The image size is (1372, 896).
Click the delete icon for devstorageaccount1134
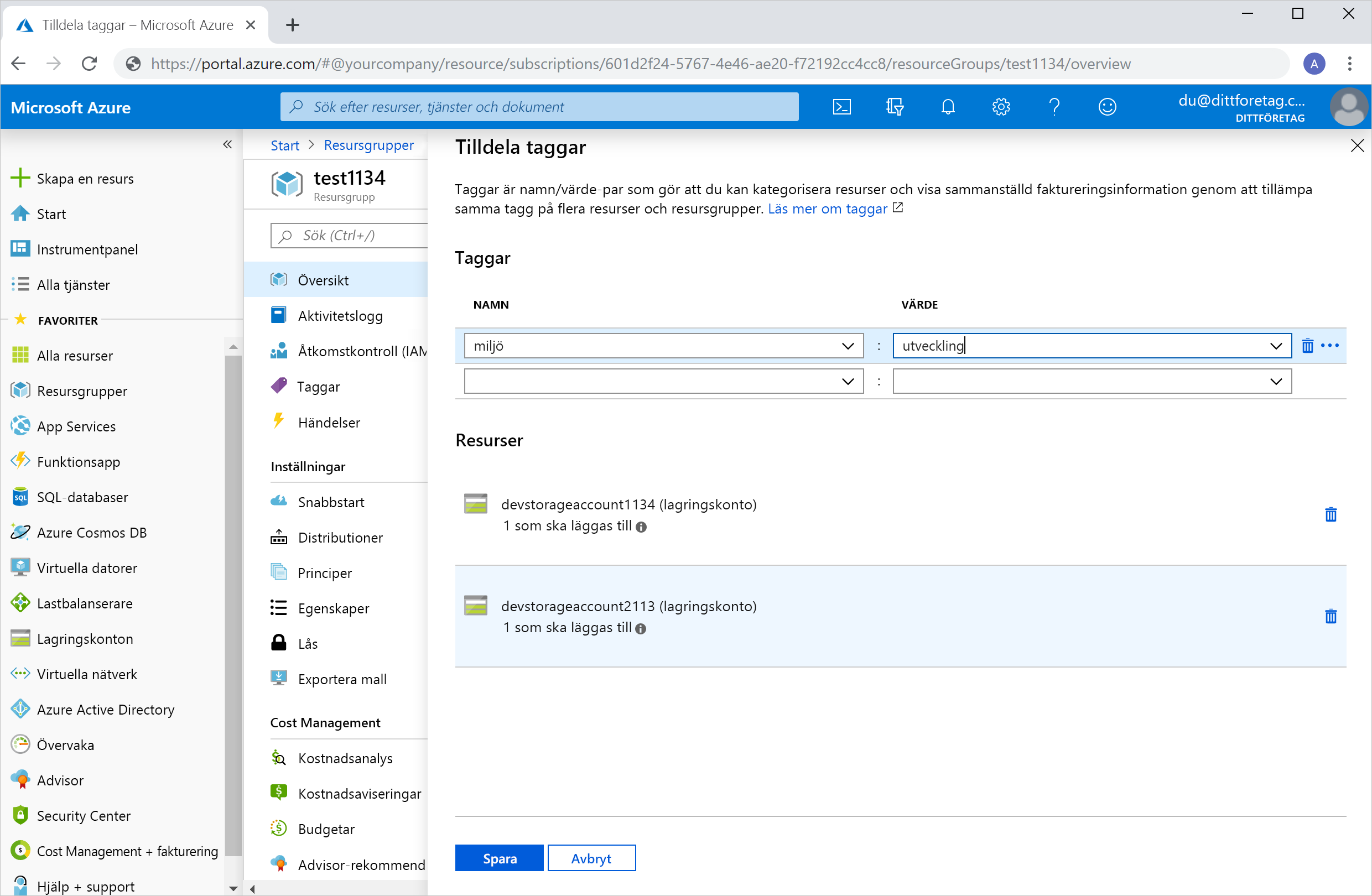(x=1331, y=514)
